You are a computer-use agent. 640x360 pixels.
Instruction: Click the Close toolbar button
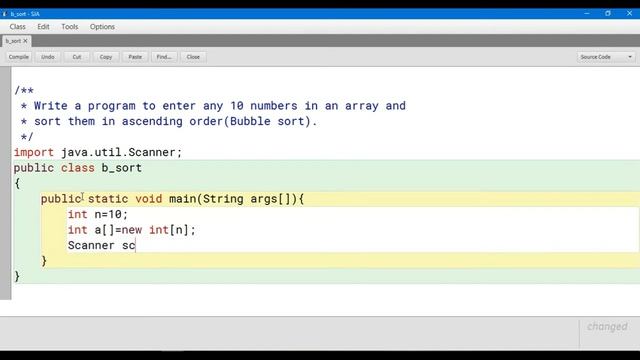coord(193,57)
